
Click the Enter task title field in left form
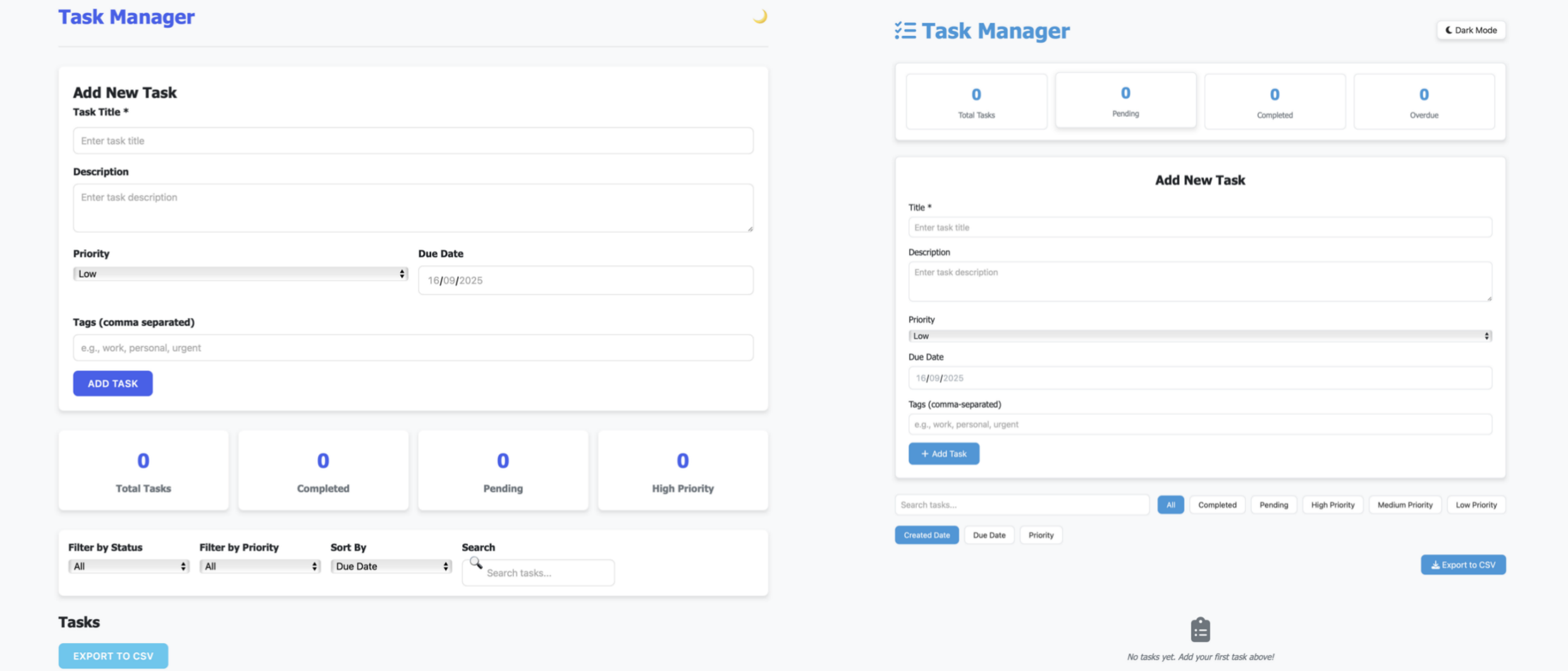413,141
